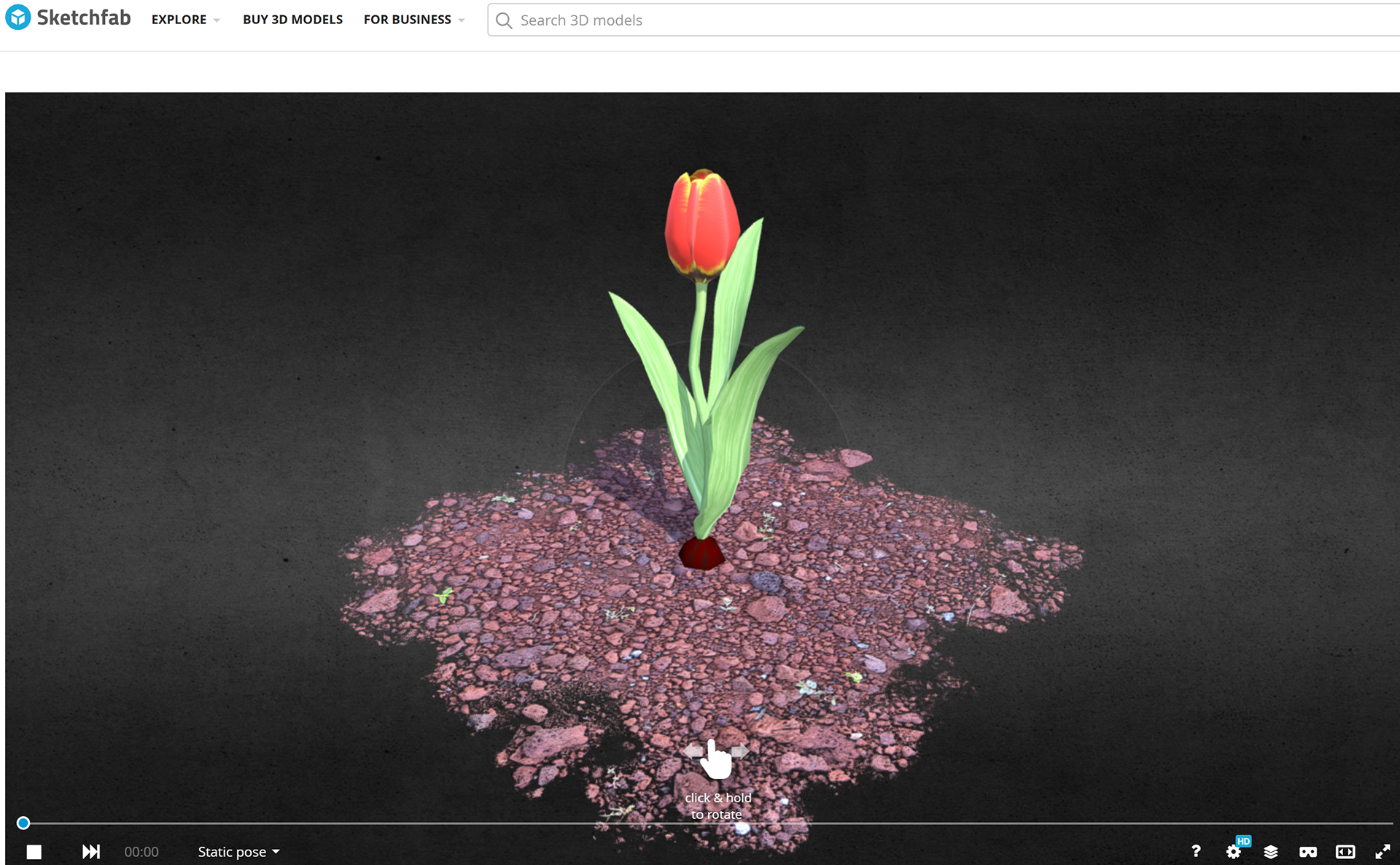Expand the For Business menu
Screen dimensions: 1400x865
click(413, 20)
